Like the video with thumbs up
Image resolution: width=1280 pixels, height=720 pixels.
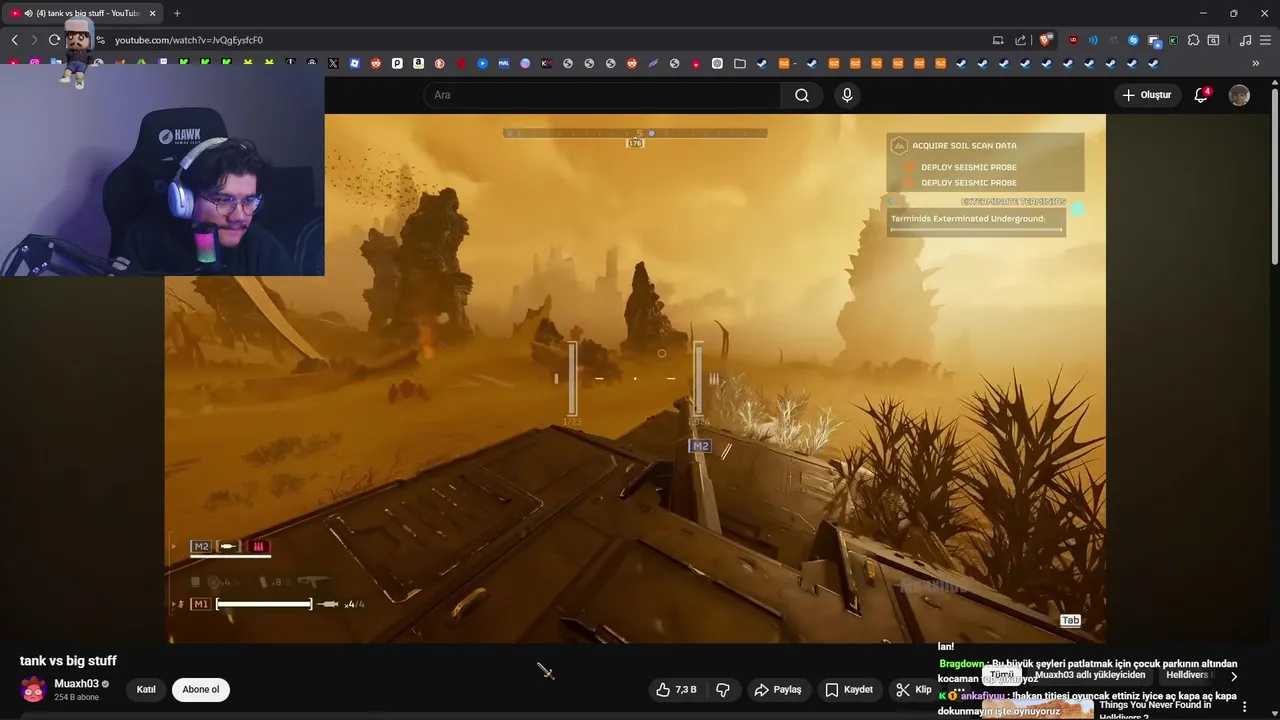[676, 690]
